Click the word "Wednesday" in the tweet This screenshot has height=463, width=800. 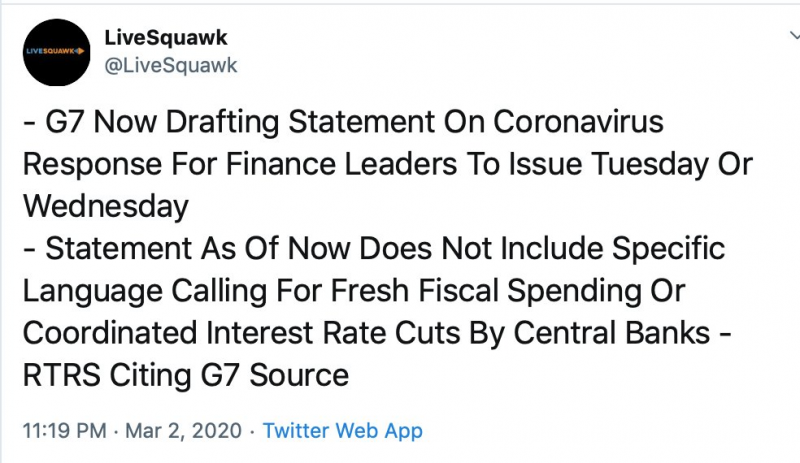pyautogui.click(x=106, y=207)
